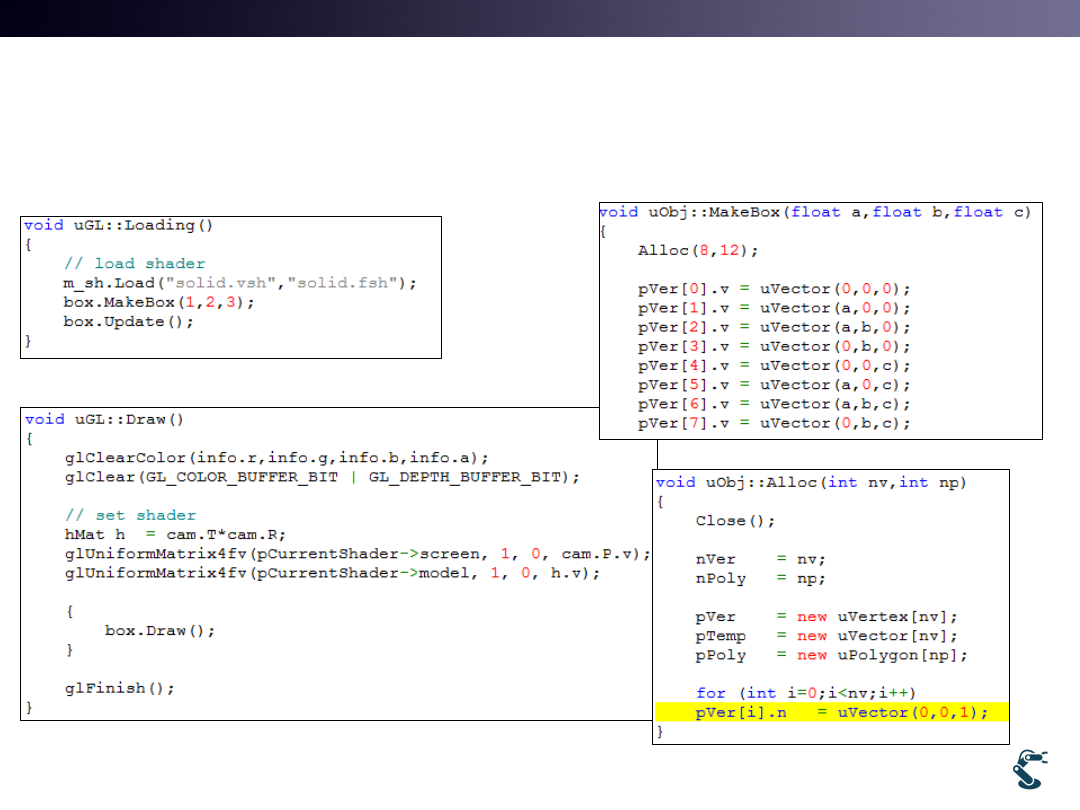Click the "pVer = new uVertex[nv];" line
Screen dimensions: 1080x810
tap(827, 617)
